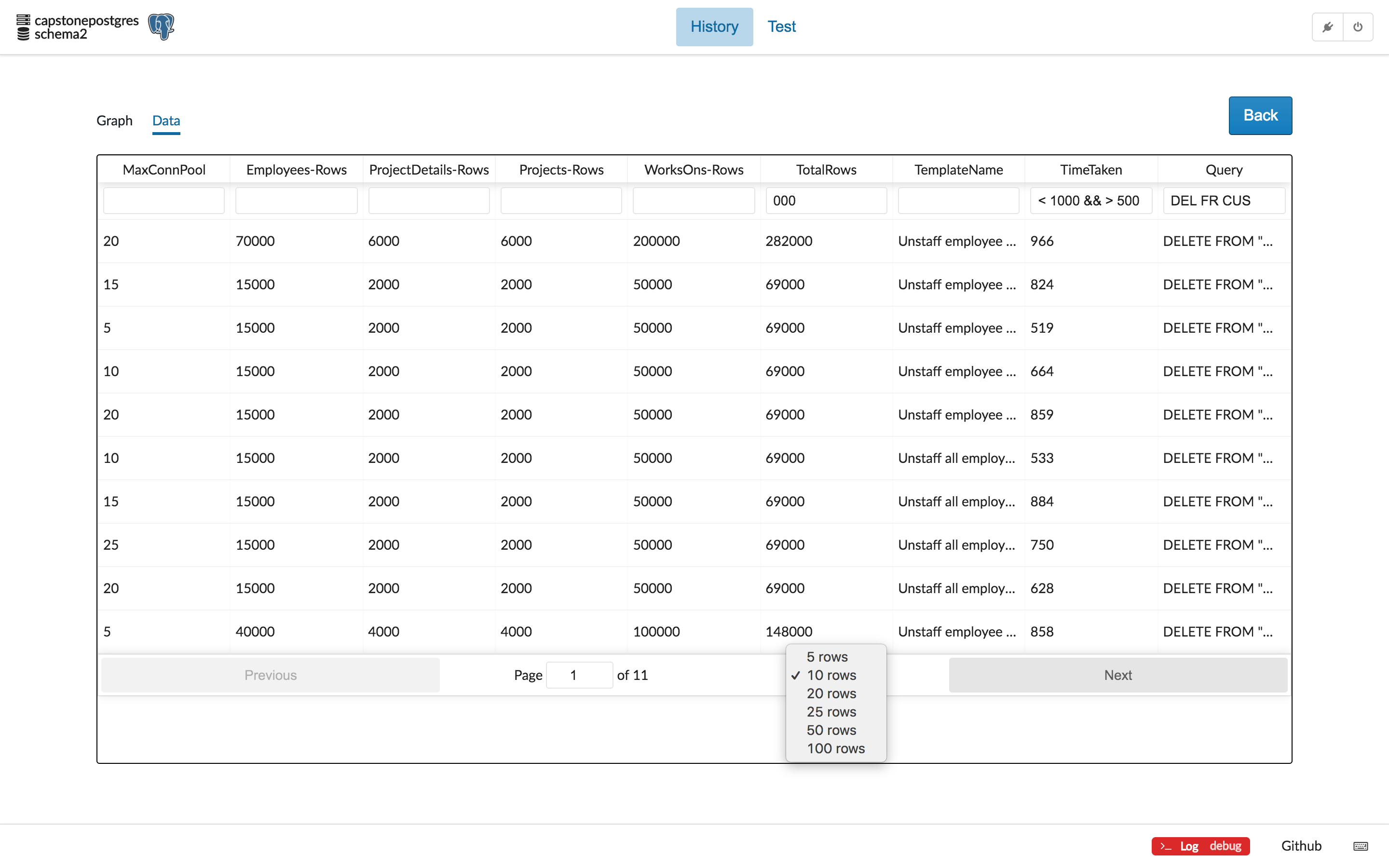Click the power icon button
The image size is (1389, 868).
coord(1358,27)
